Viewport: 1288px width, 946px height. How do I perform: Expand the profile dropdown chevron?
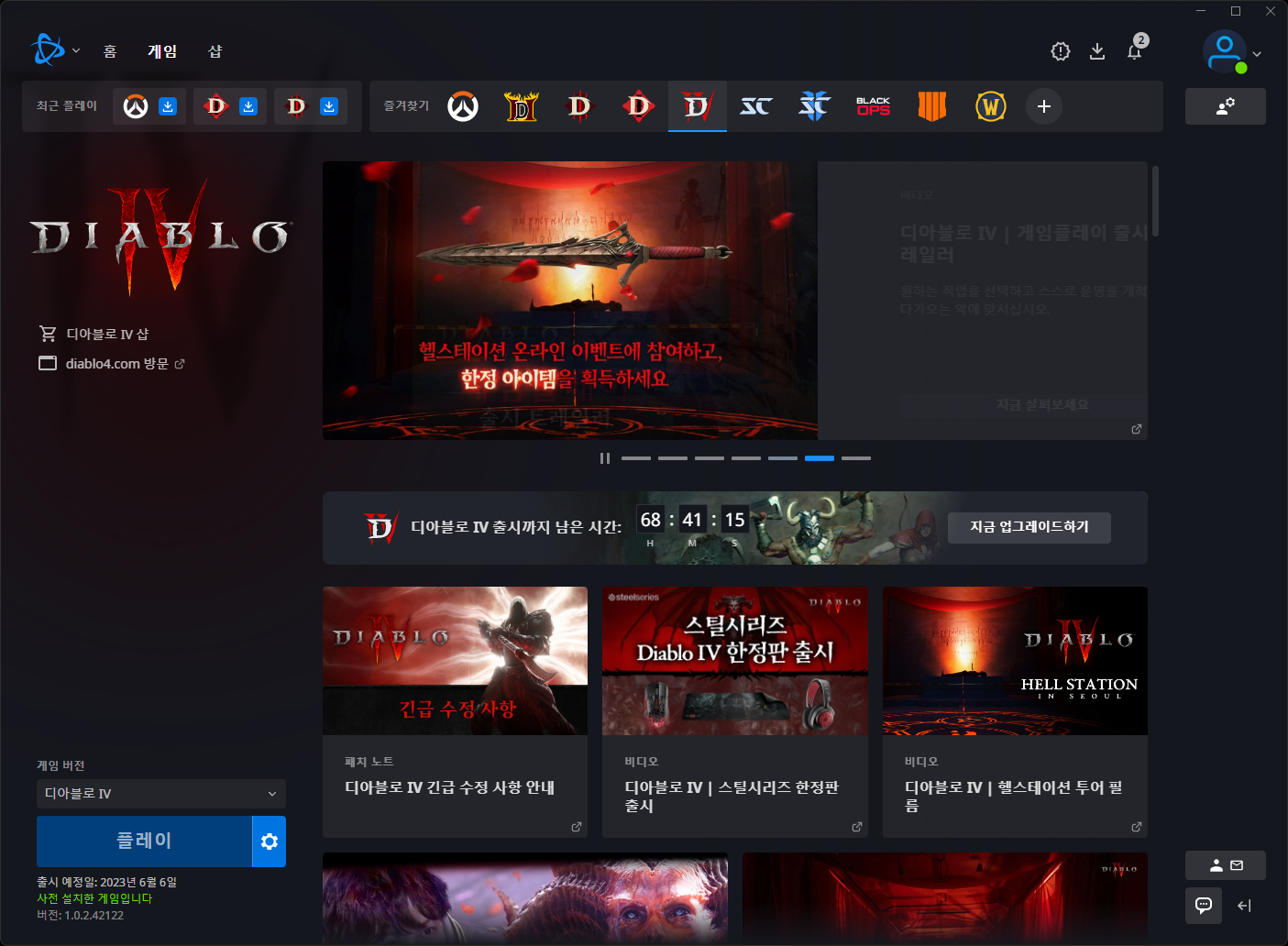pyautogui.click(x=1257, y=54)
